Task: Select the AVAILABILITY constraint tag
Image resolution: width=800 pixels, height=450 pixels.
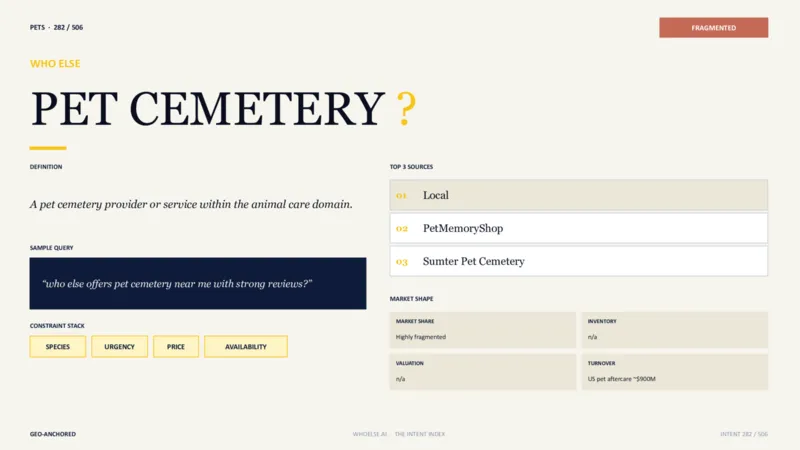Action: [246, 346]
